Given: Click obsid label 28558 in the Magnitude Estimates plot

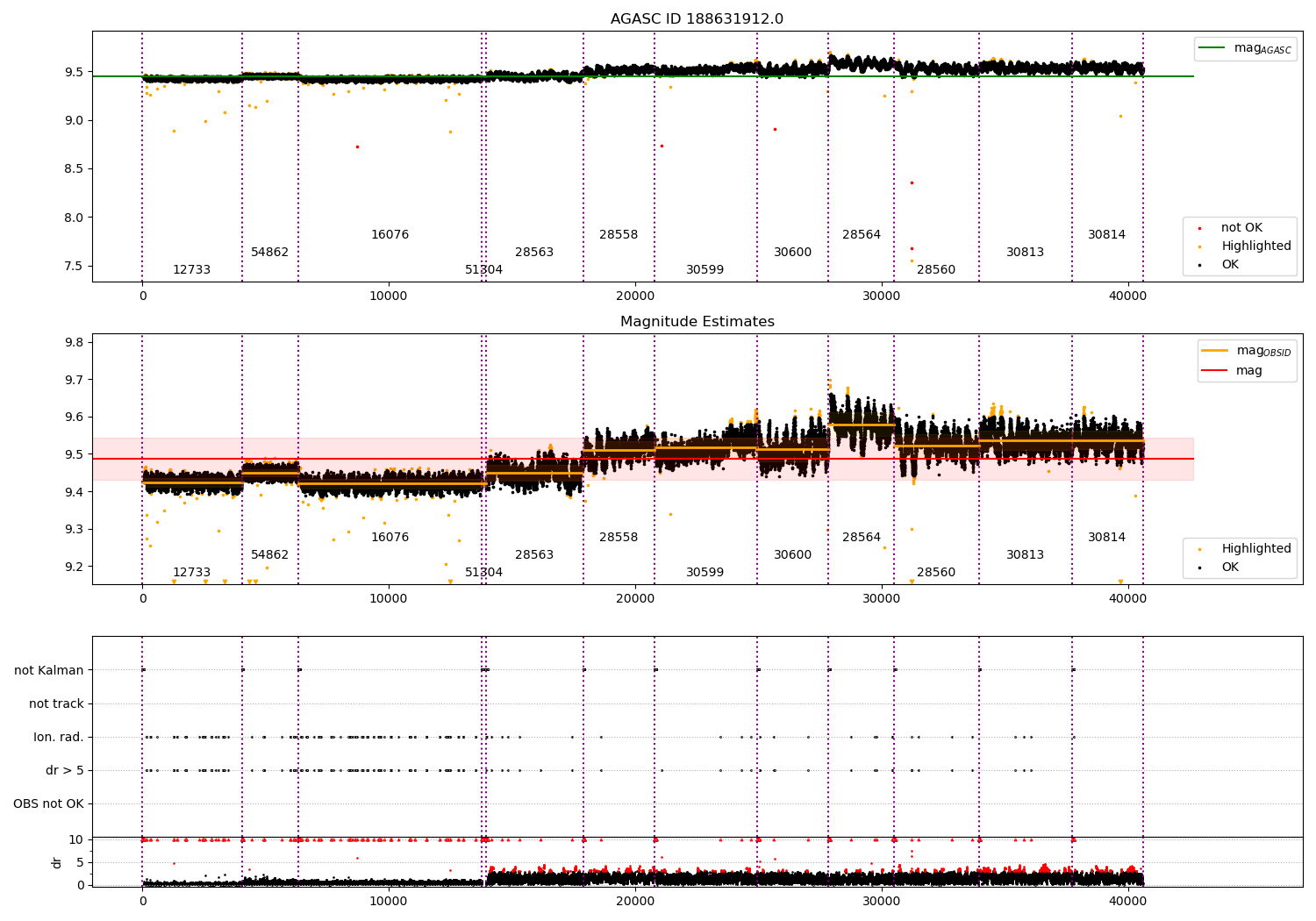Looking at the screenshot, I should 619,538.
